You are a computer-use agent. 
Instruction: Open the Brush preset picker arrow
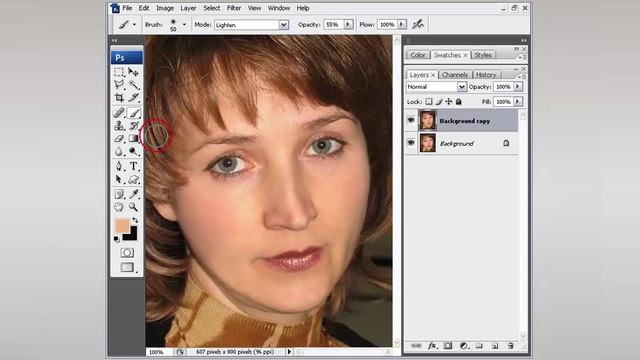coord(184,25)
